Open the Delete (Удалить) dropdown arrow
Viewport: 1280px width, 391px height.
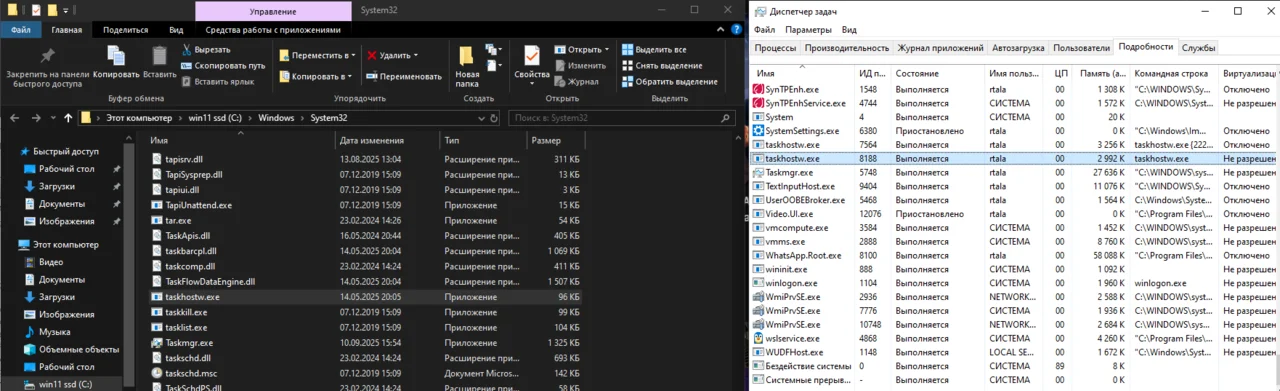point(415,55)
